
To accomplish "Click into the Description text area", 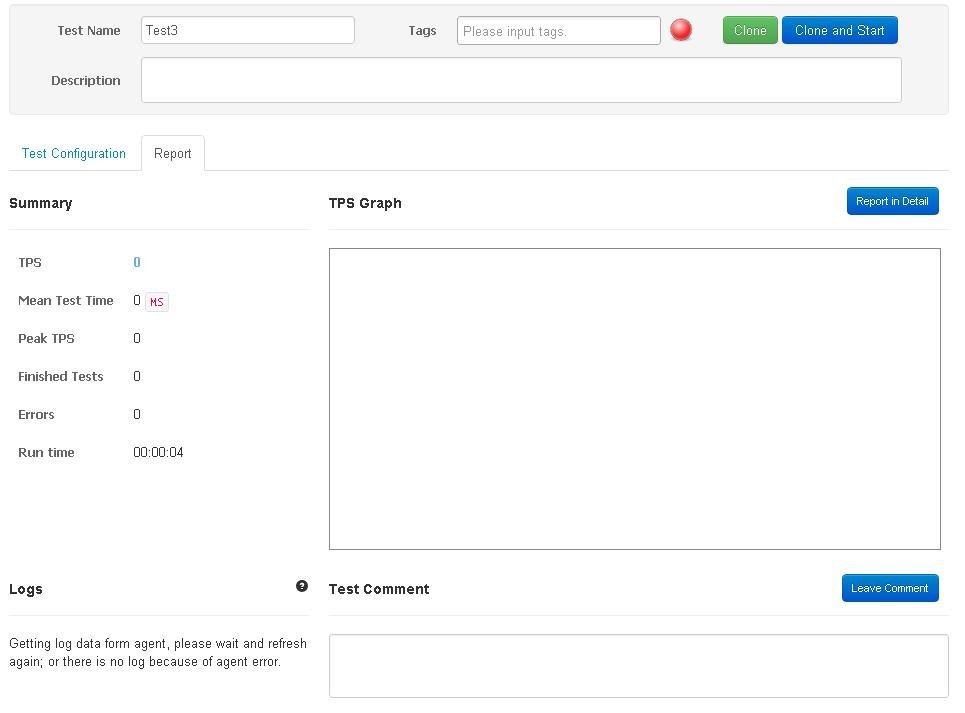I will pos(520,80).
